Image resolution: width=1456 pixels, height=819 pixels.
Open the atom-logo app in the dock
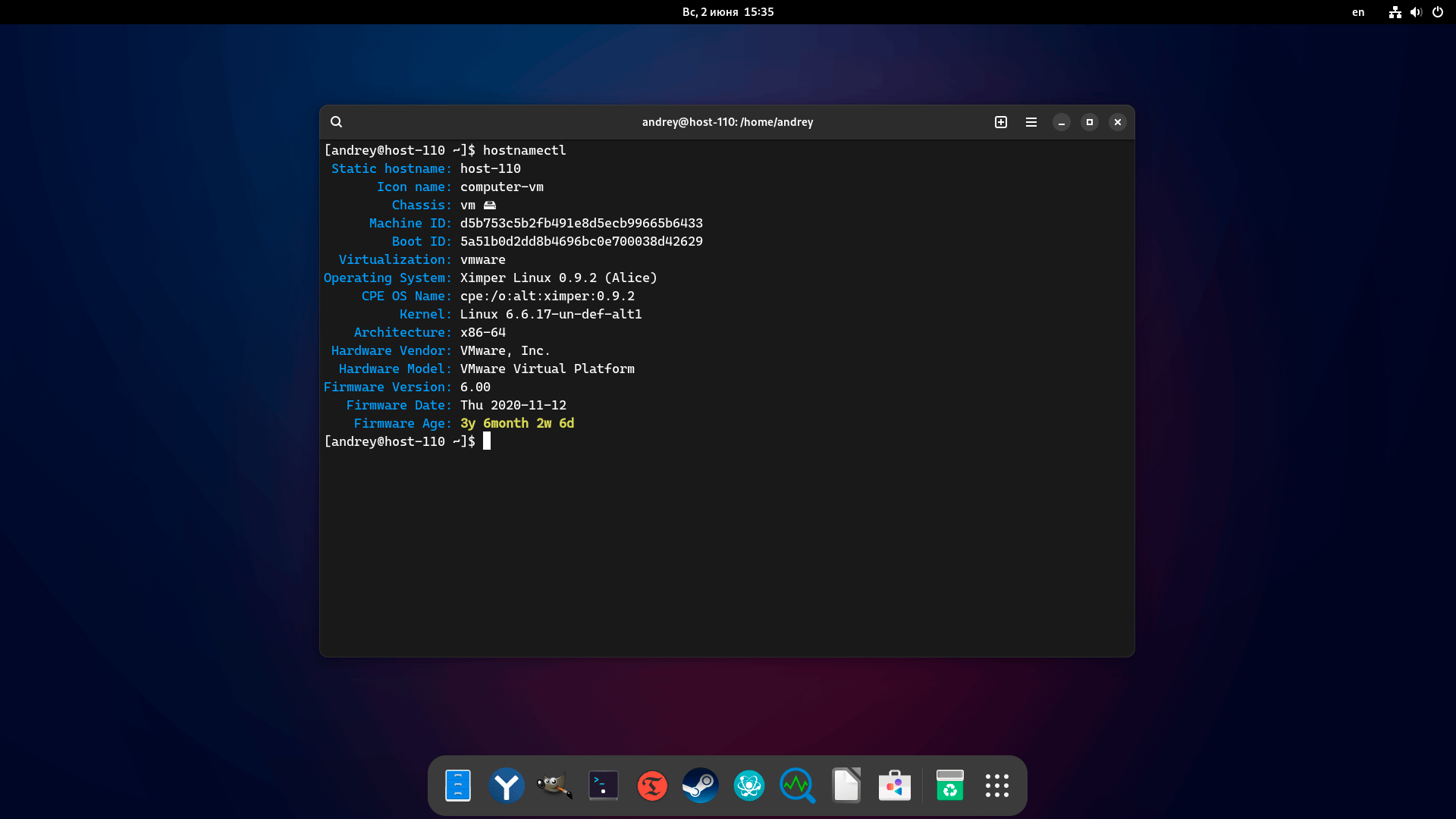click(749, 786)
